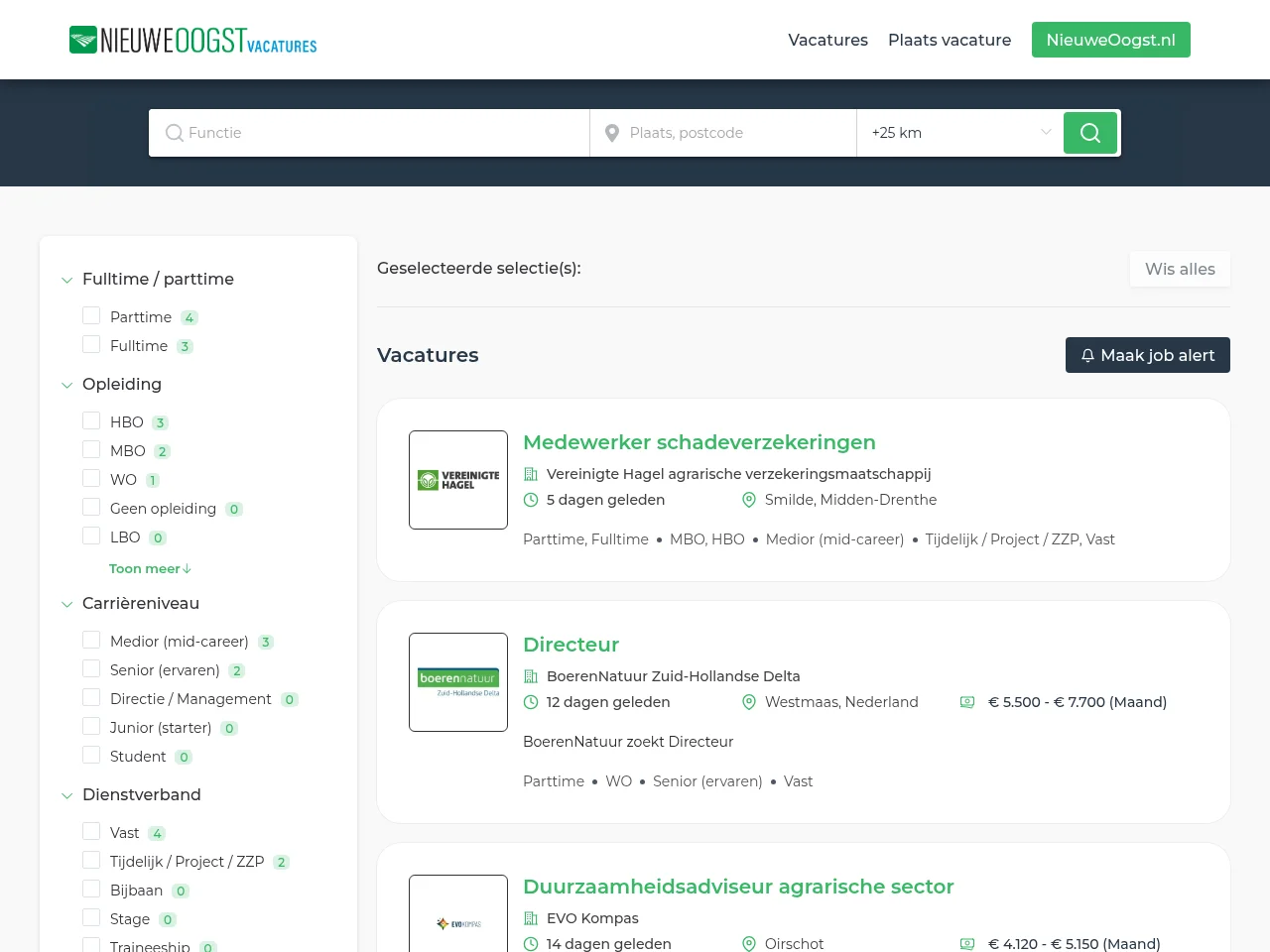This screenshot has height=952, width=1270.
Task: Click text BoerenNatuur zoekt Directeur
Action: tap(628, 742)
